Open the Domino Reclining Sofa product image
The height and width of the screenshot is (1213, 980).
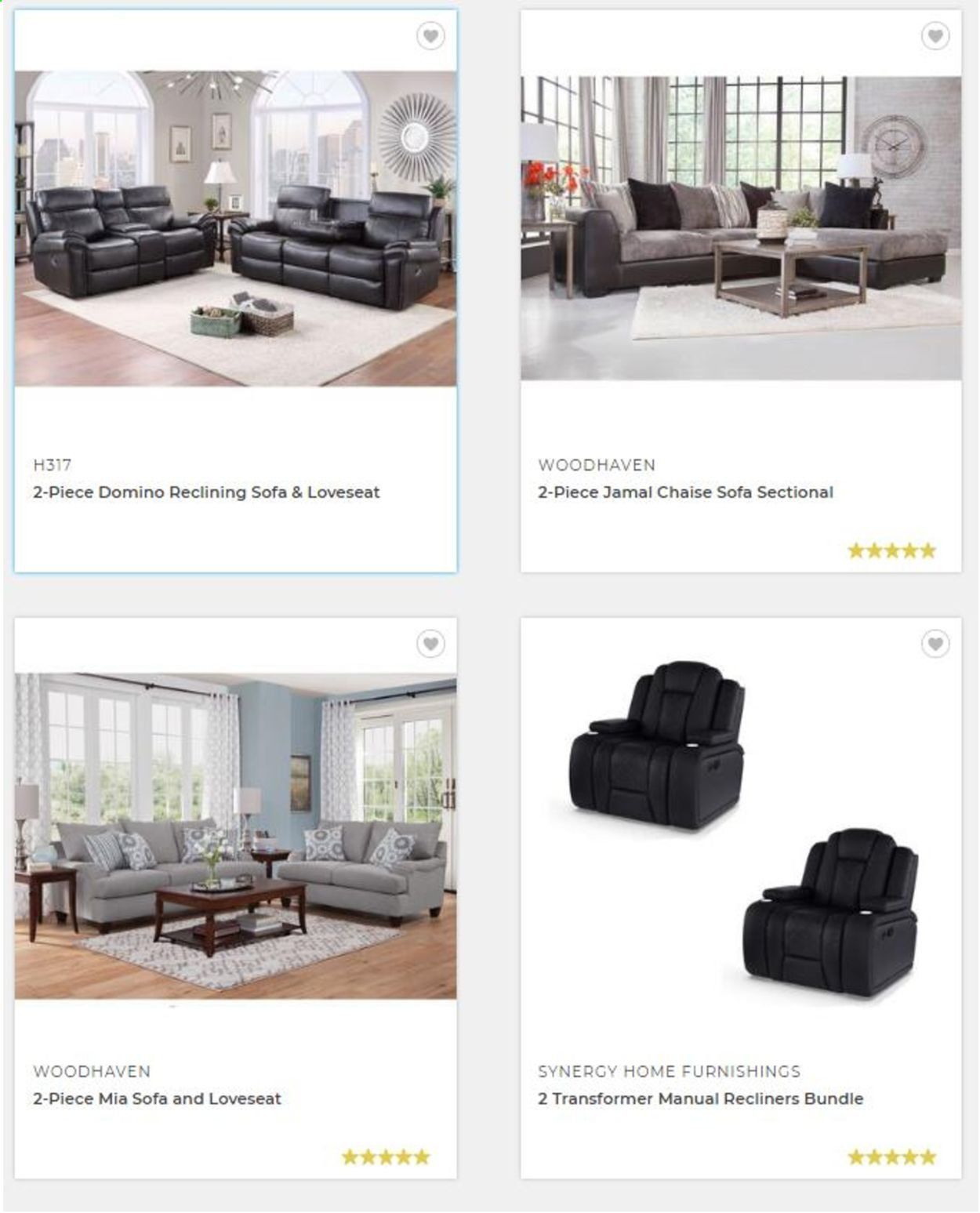coord(235,229)
